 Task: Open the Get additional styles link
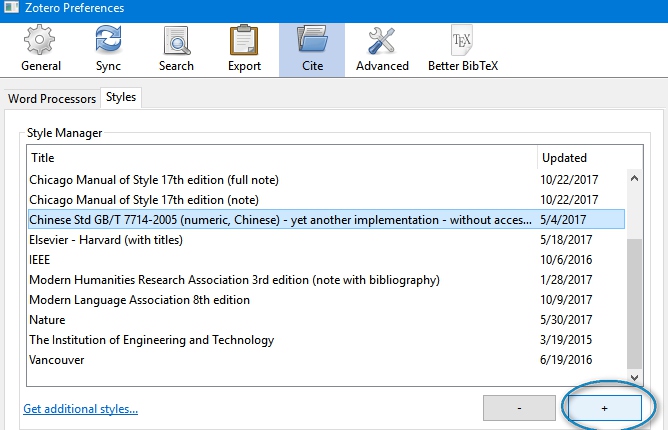coord(81,409)
